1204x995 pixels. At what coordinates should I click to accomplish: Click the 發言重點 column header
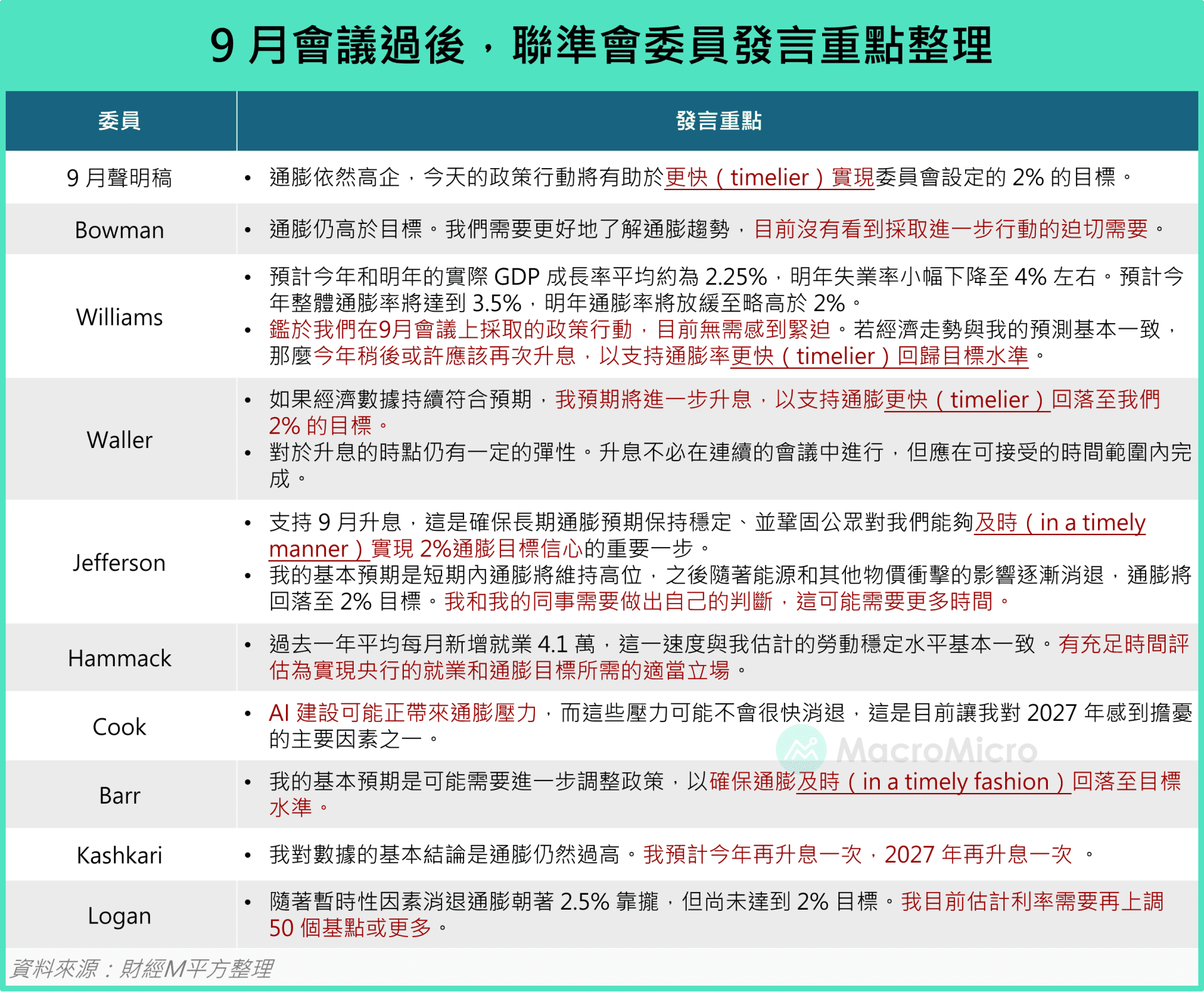(719, 120)
